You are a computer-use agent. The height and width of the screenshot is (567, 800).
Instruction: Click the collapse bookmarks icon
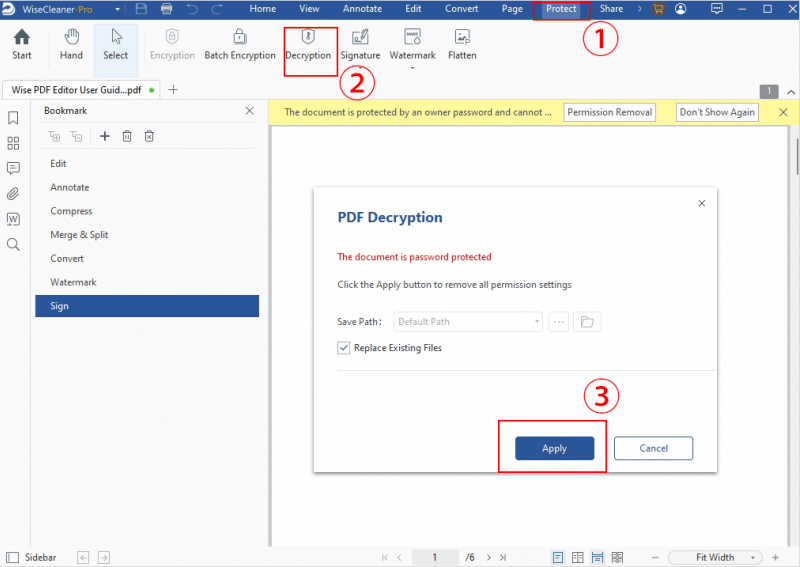tap(77, 136)
